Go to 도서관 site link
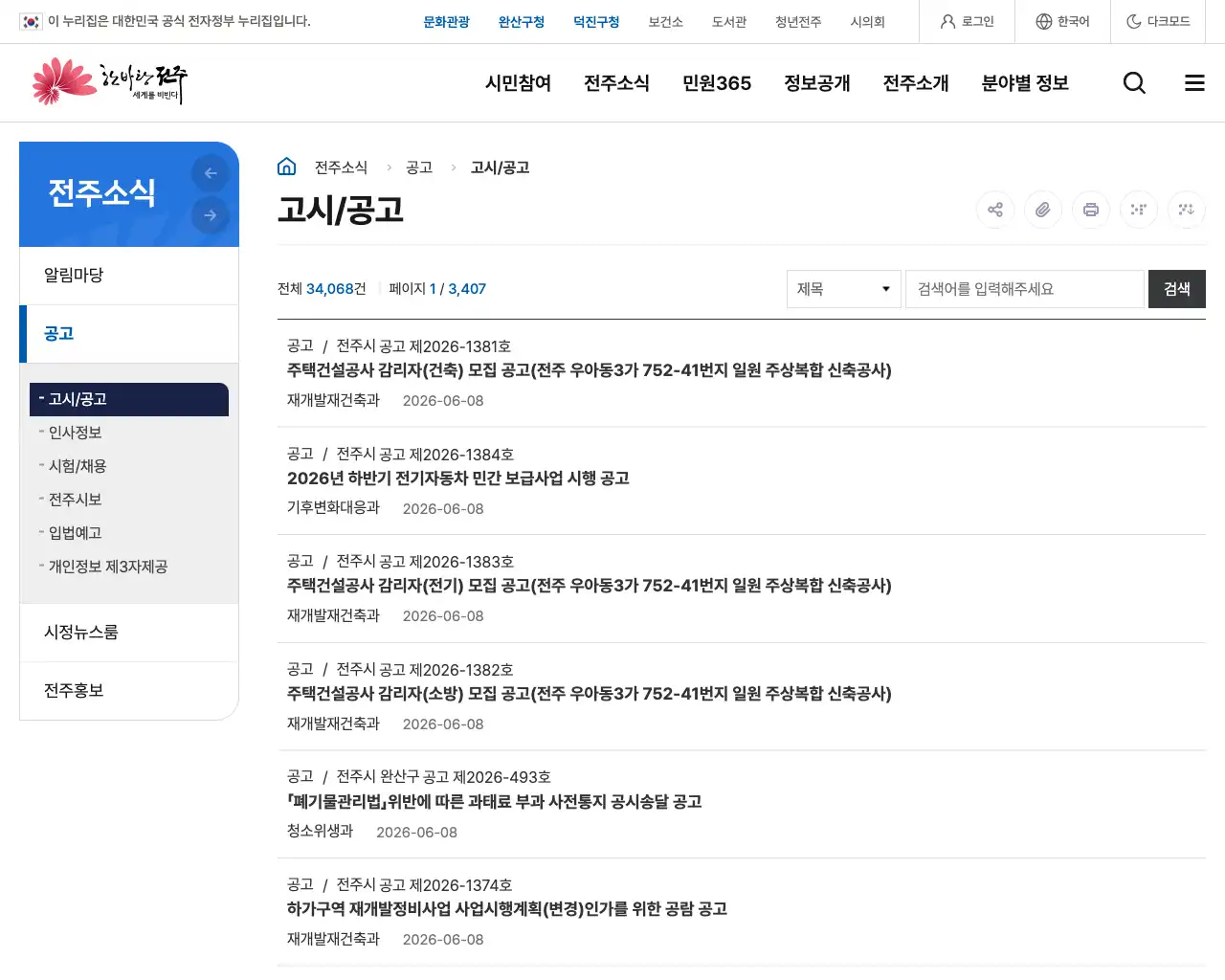This screenshot has width=1225, height=980. pos(729,21)
